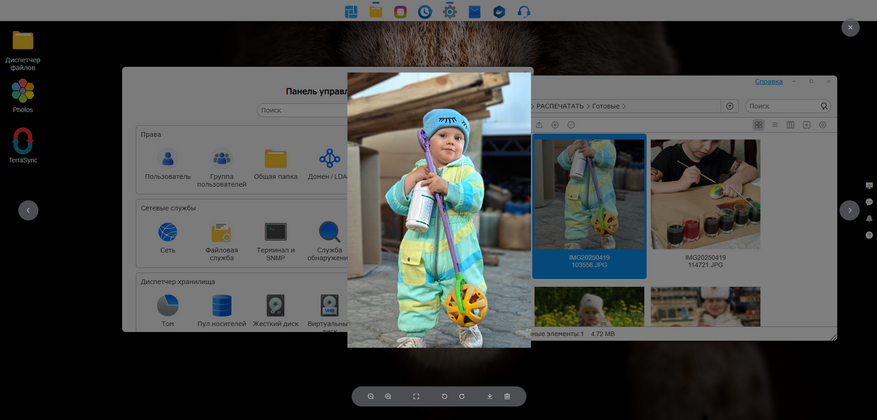Open the backup clock app in top bar
877x420 pixels.
click(425, 11)
